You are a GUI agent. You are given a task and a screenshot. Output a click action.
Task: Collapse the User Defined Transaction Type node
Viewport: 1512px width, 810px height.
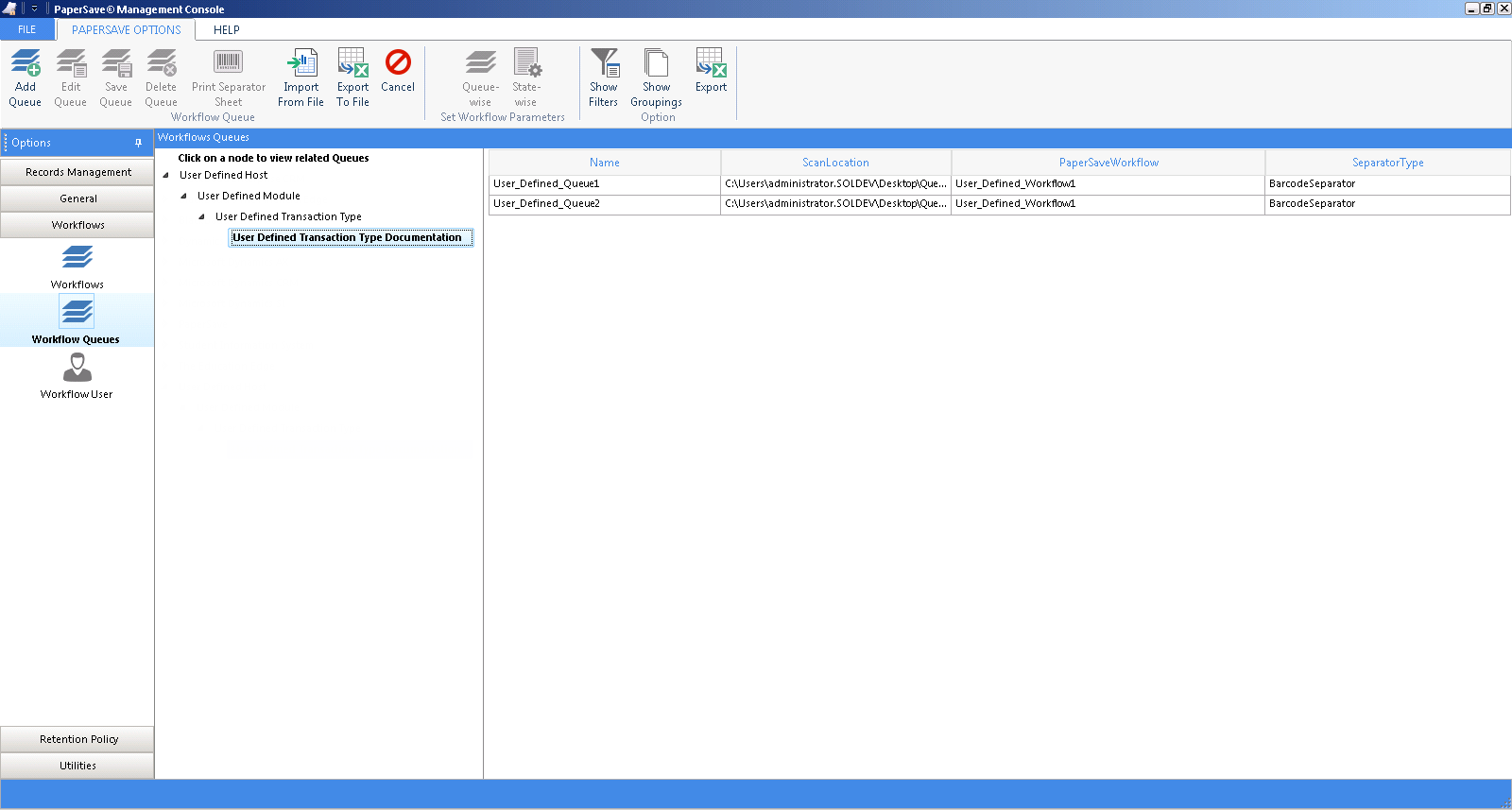tap(202, 216)
